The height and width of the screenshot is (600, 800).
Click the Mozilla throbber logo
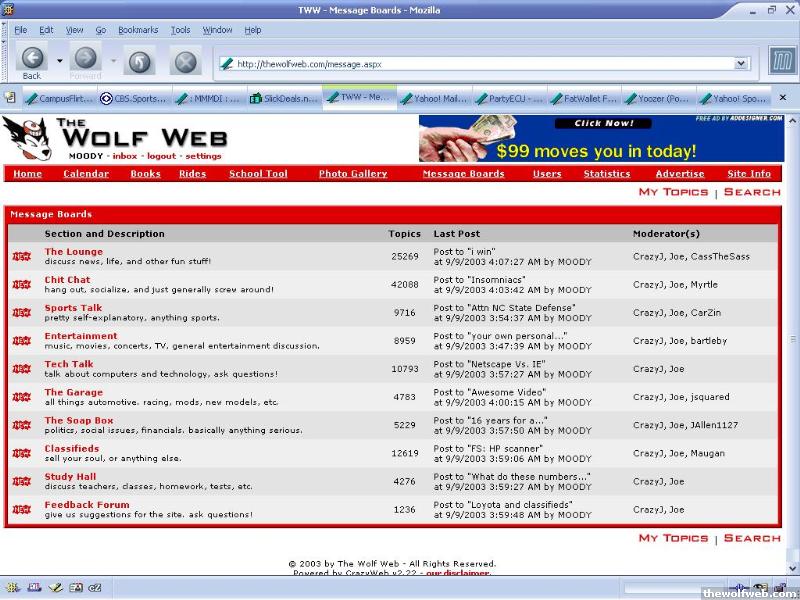point(781,62)
